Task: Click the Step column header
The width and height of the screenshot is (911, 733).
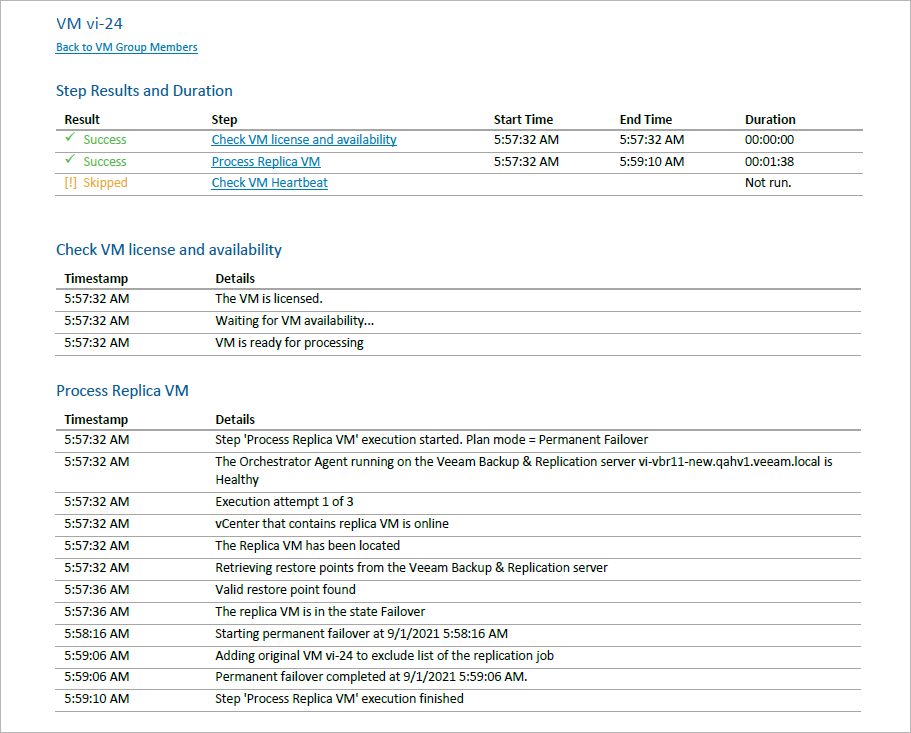Action: tap(224, 120)
